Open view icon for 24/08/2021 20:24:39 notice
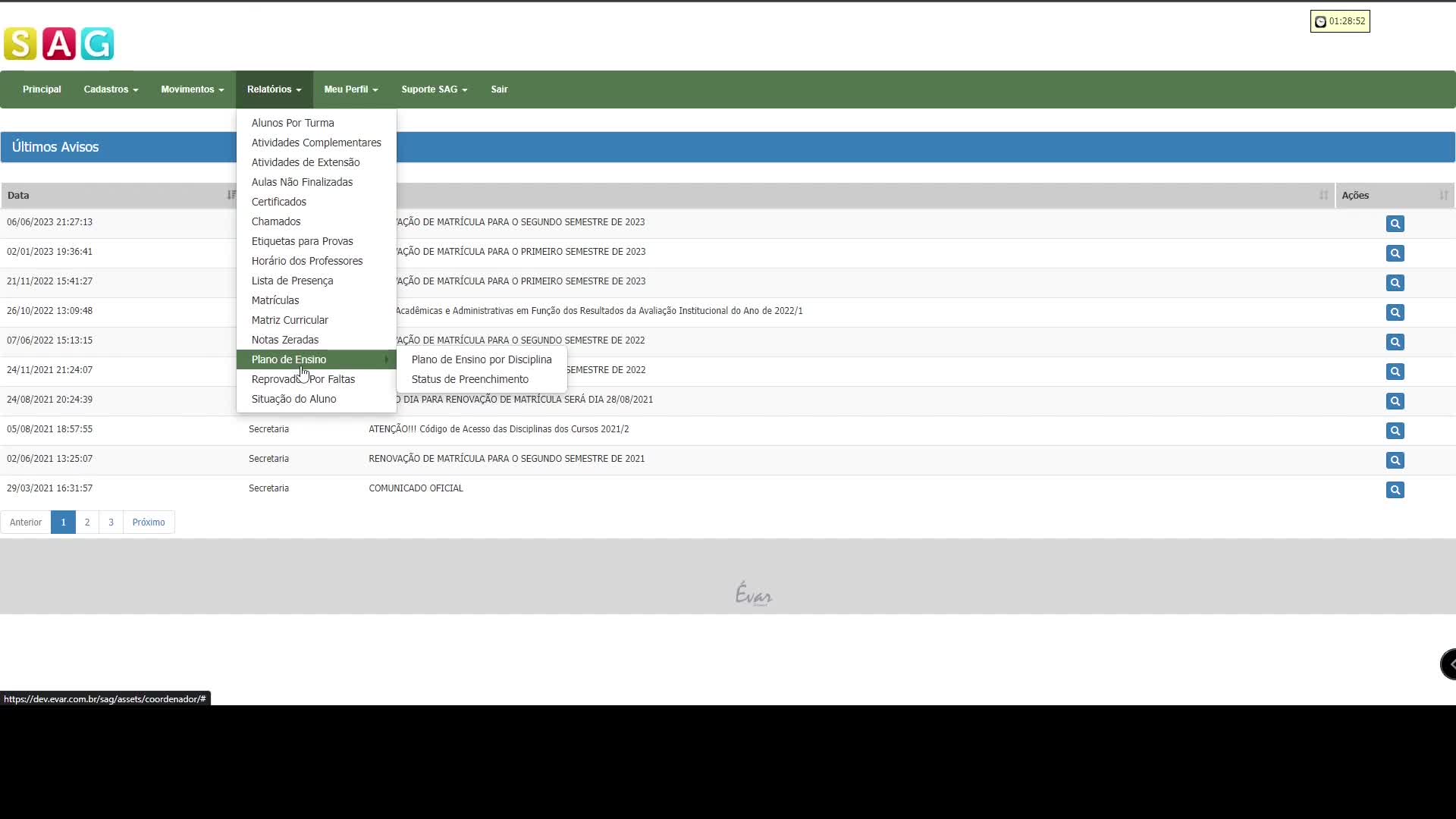1456x819 pixels. coord(1395,401)
